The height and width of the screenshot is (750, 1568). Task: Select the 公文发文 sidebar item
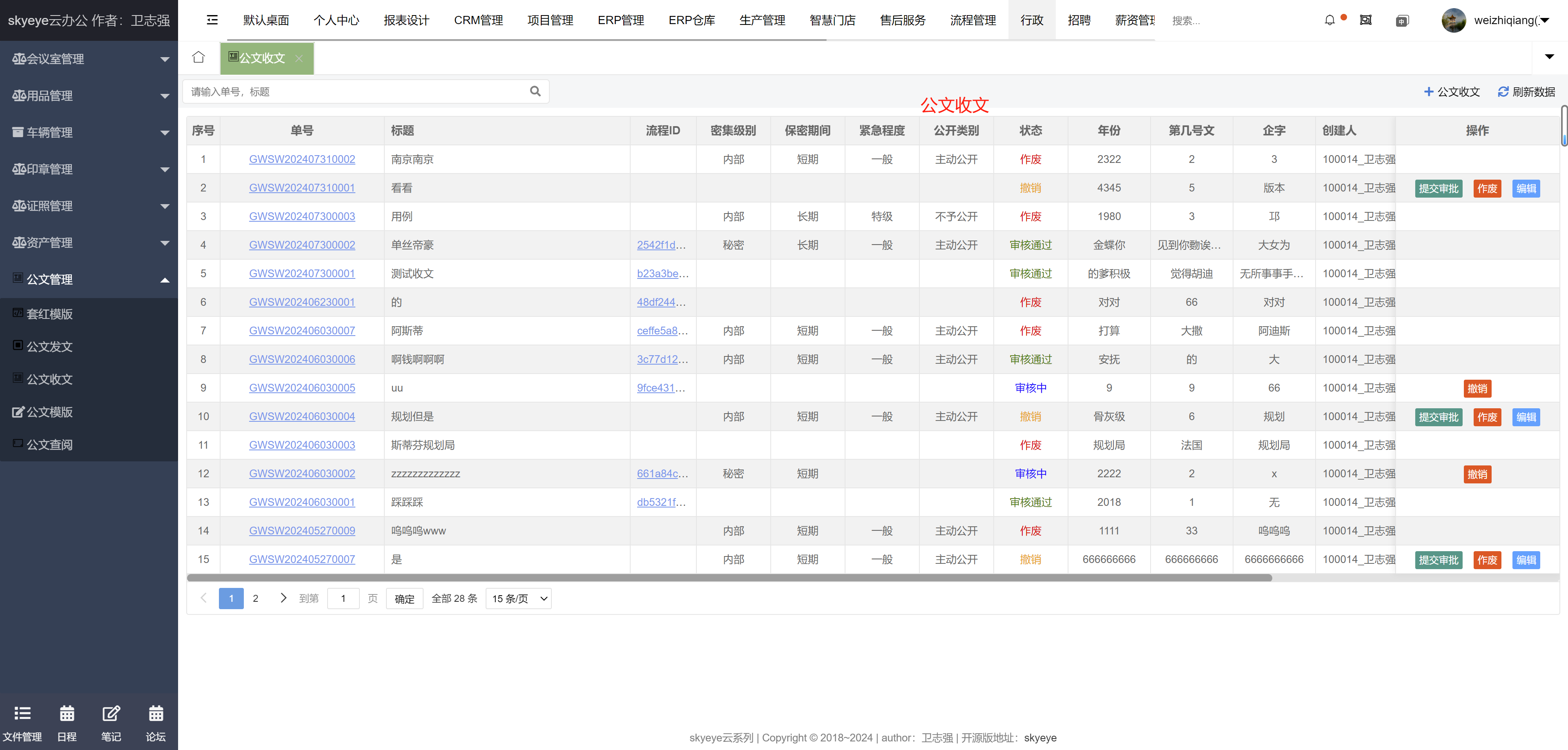coord(50,346)
